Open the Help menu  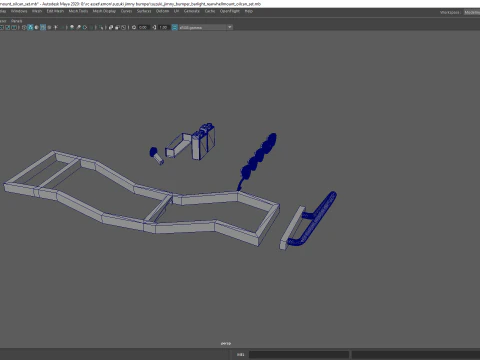point(249,11)
